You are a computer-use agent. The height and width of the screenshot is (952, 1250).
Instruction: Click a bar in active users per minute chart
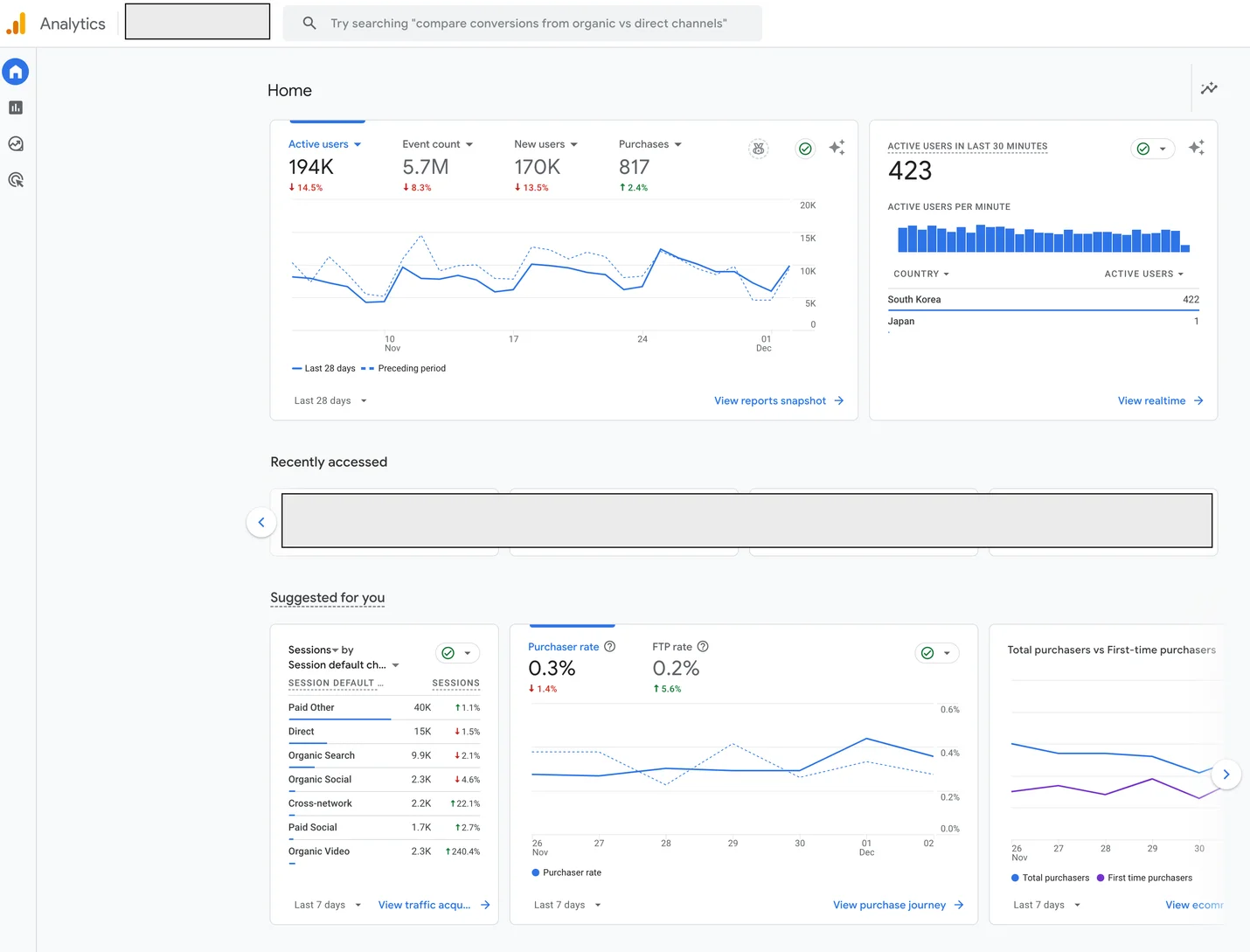981,239
